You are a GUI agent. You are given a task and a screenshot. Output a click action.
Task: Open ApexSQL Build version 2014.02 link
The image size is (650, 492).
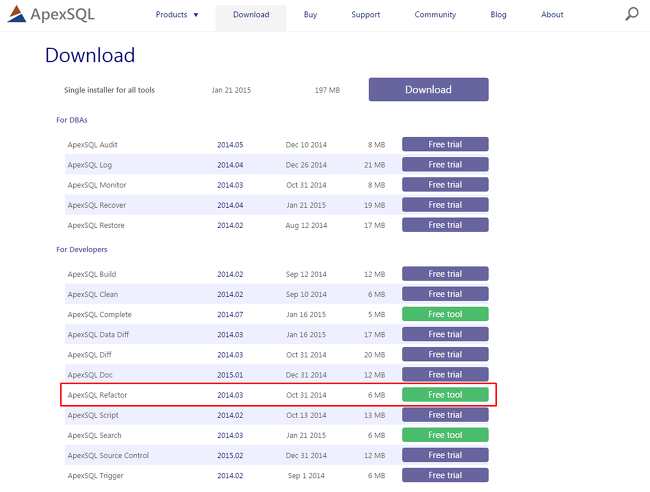(230, 274)
